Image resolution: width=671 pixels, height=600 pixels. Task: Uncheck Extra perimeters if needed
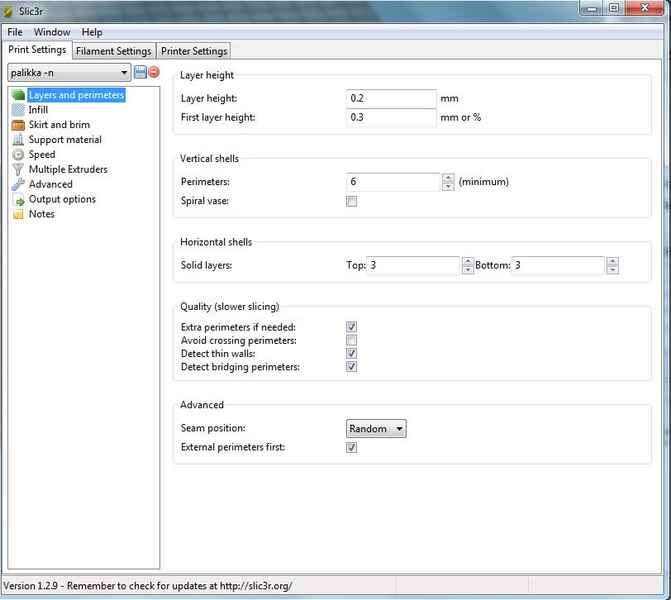[351, 327]
